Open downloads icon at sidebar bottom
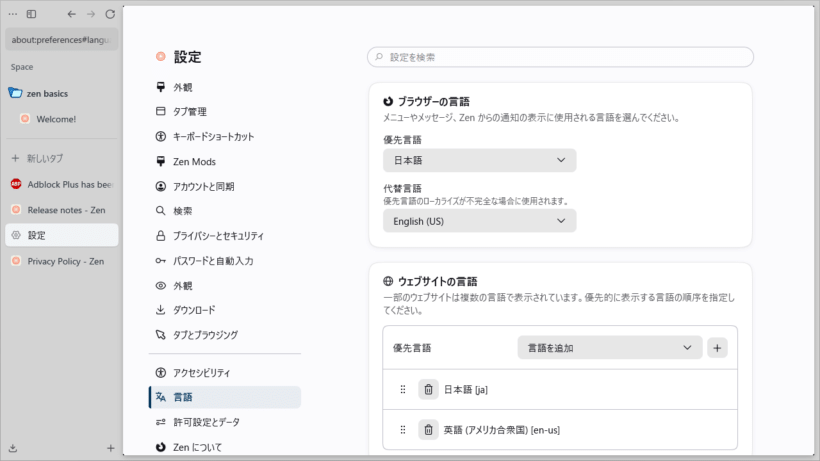Image resolution: width=820 pixels, height=461 pixels. pos(13,448)
